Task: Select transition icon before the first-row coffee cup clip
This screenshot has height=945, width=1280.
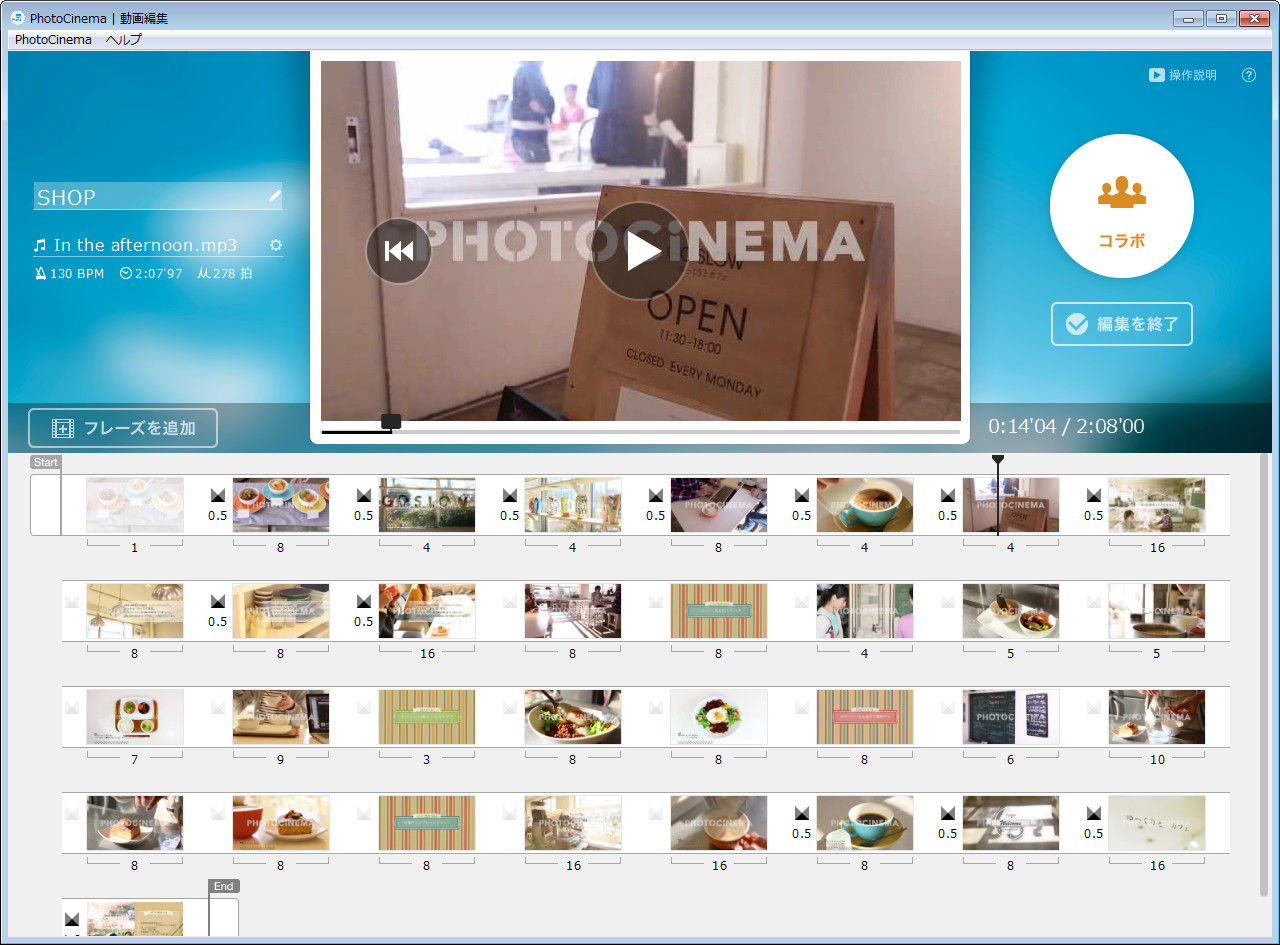Action: [802, 495]
